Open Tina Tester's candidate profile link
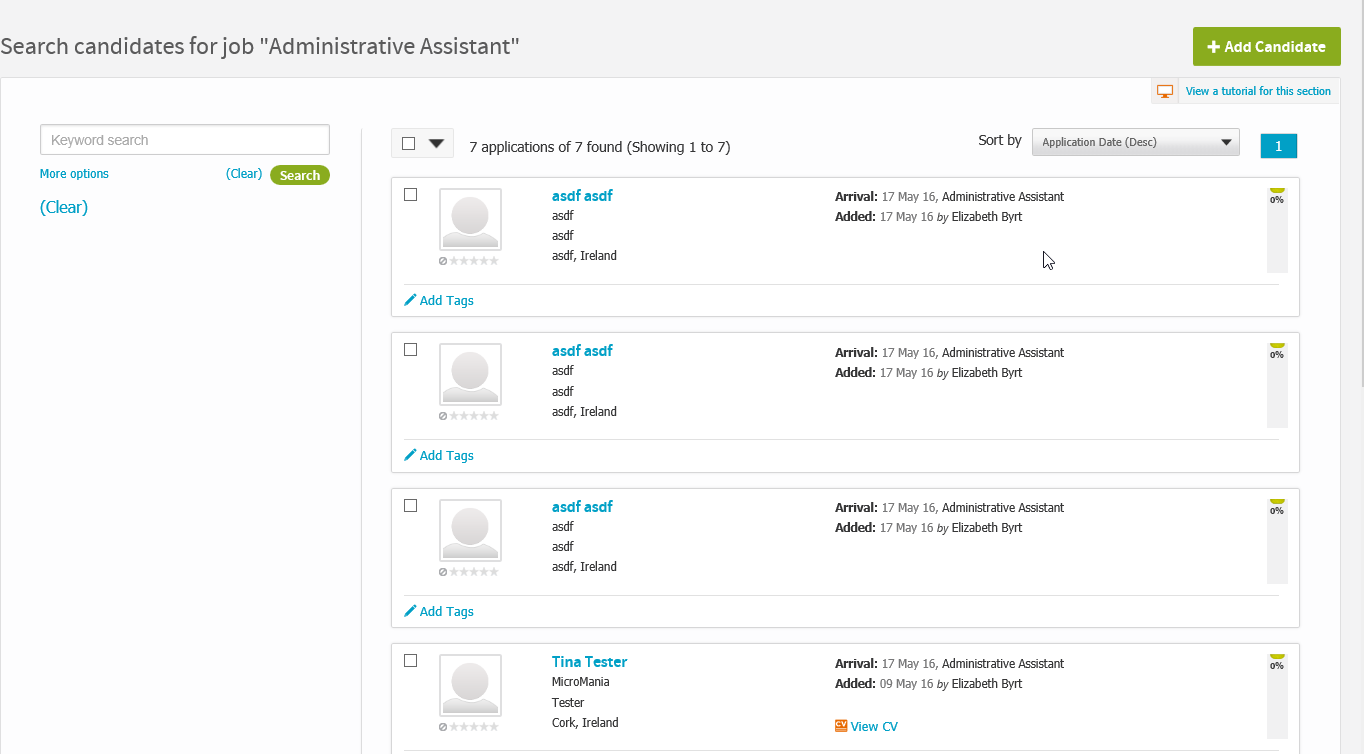 (589, 662)
